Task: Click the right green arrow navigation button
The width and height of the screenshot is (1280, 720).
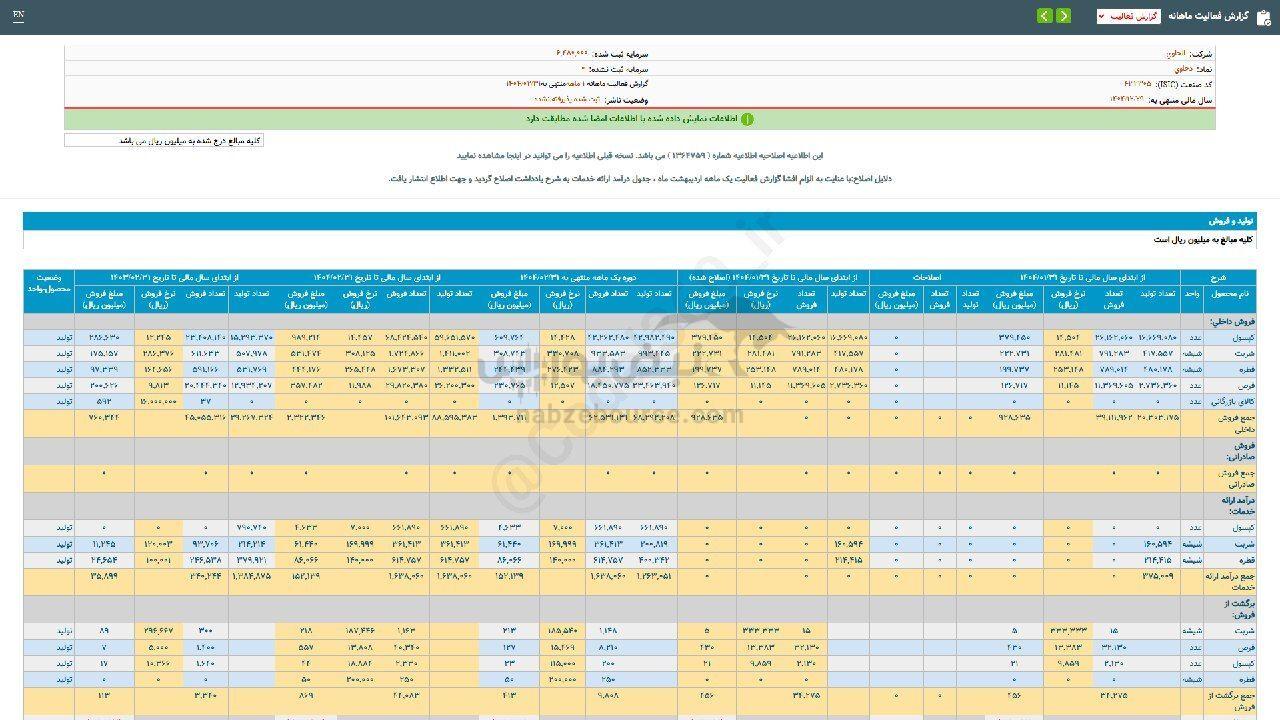Action: (x=1063, y=16)
